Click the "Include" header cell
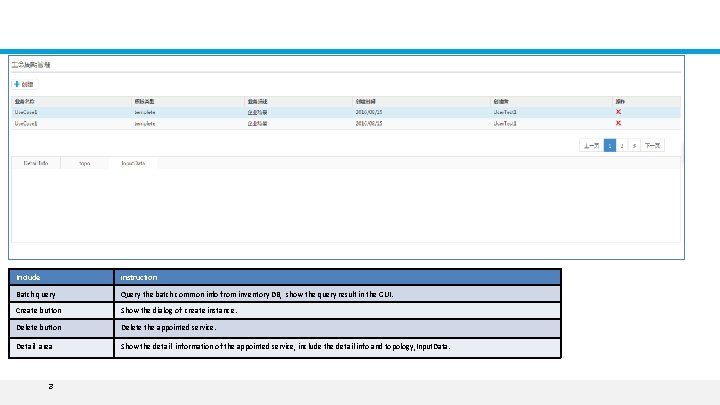Screen dimensions: 720x405 click(x=61, y=277)
